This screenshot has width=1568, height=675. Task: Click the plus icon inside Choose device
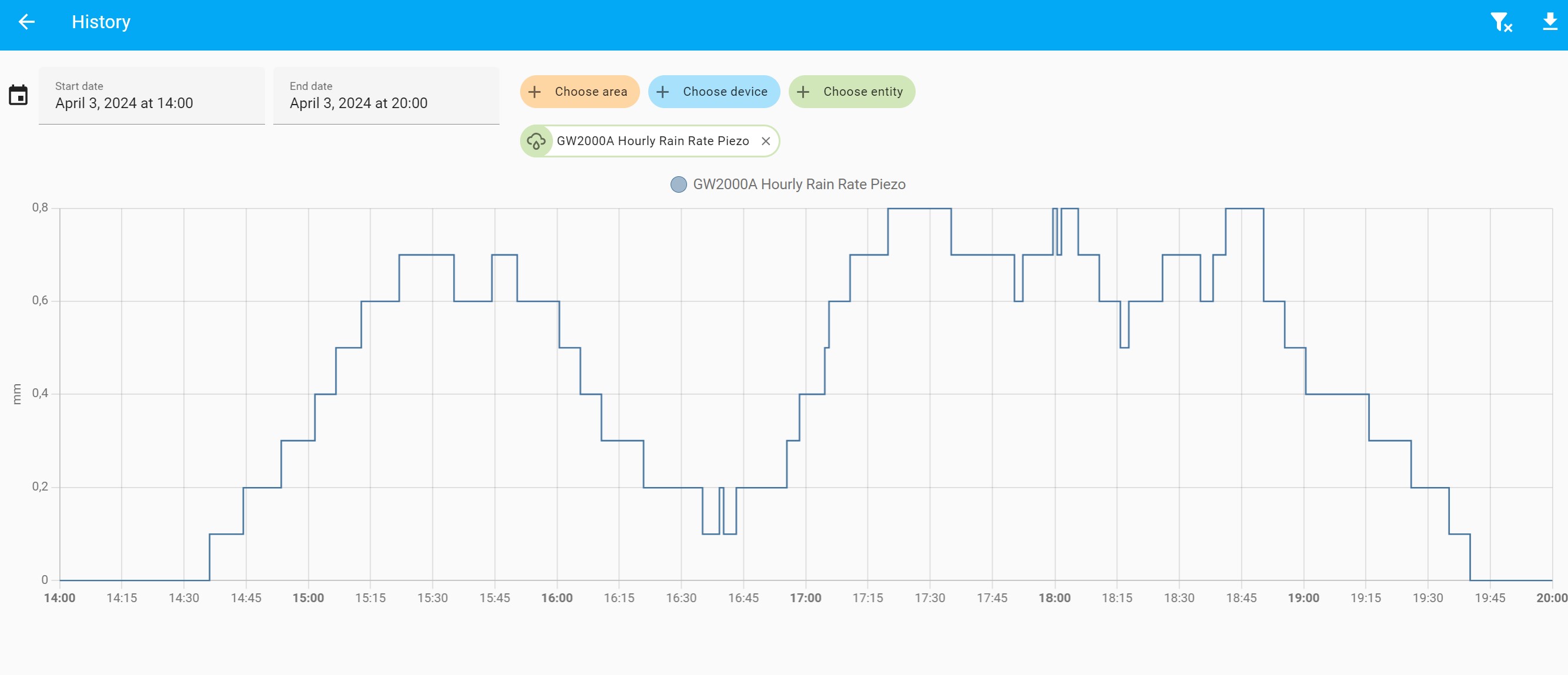(x=662, y=91)
